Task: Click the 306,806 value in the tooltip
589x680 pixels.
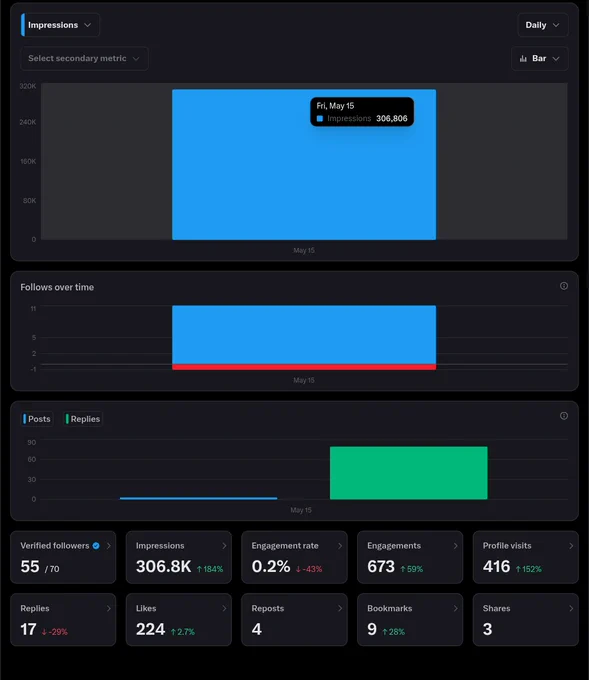Action: pyautogui.click(x=392, y=118)
